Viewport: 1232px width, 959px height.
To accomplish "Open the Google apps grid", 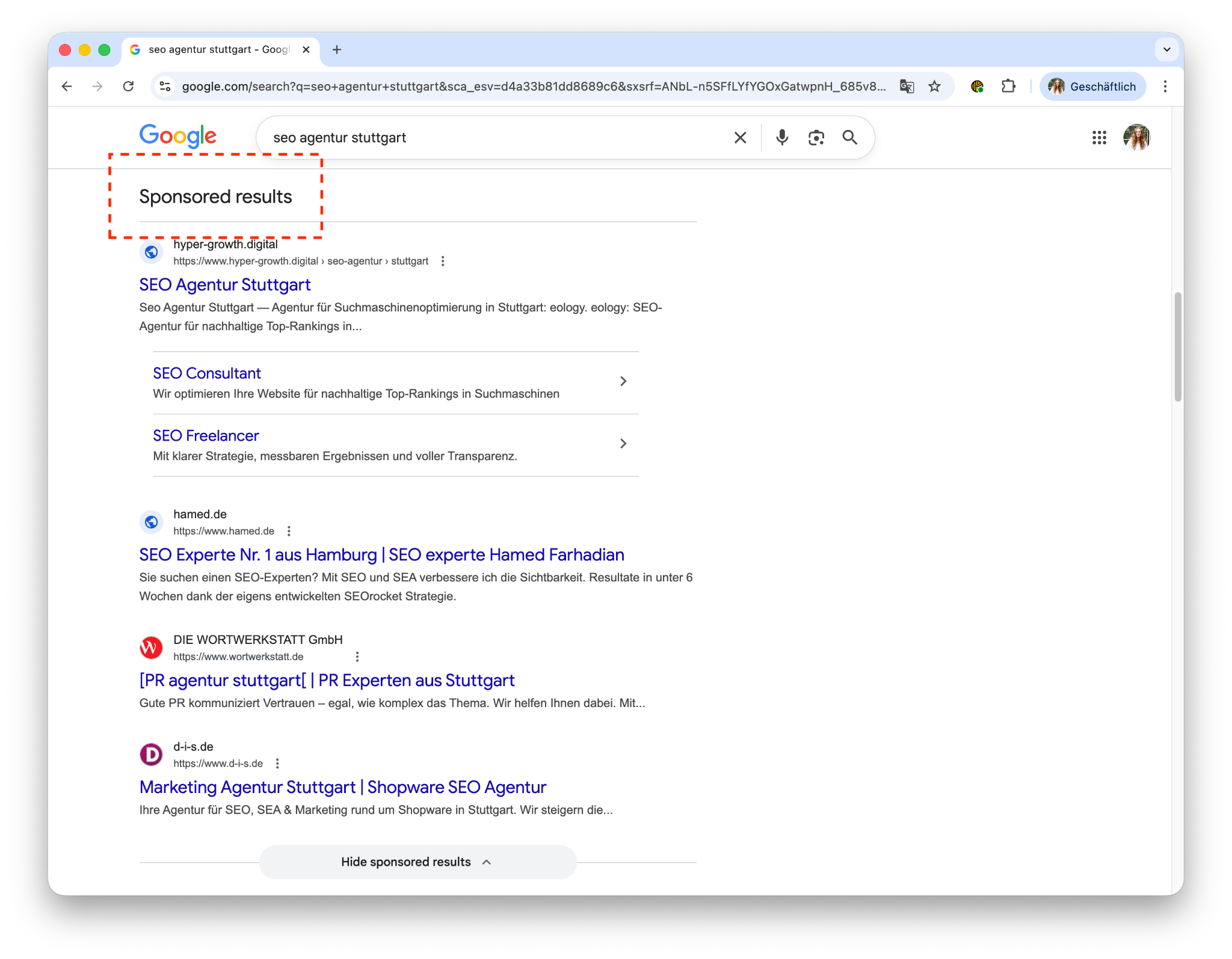I will [1098, 138].
